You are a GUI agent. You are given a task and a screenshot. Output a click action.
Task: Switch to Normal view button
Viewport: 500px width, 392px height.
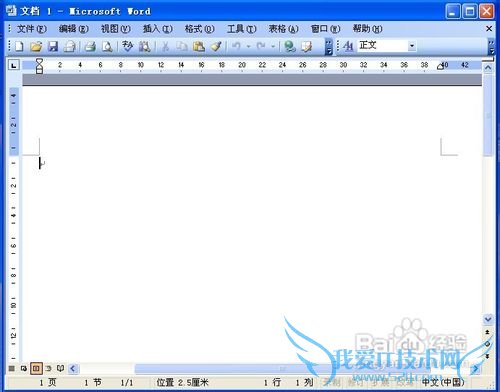[x=12, y=368]
